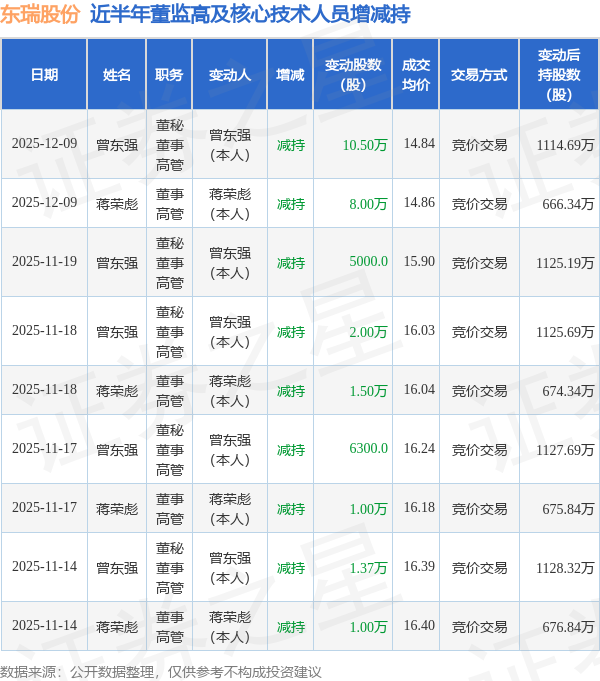Click 曾东强 name in 2025-11-19 row
Image resolution: width=600 pixels, height=681 pixels.
pyautogui.click(x=117, y=263)
